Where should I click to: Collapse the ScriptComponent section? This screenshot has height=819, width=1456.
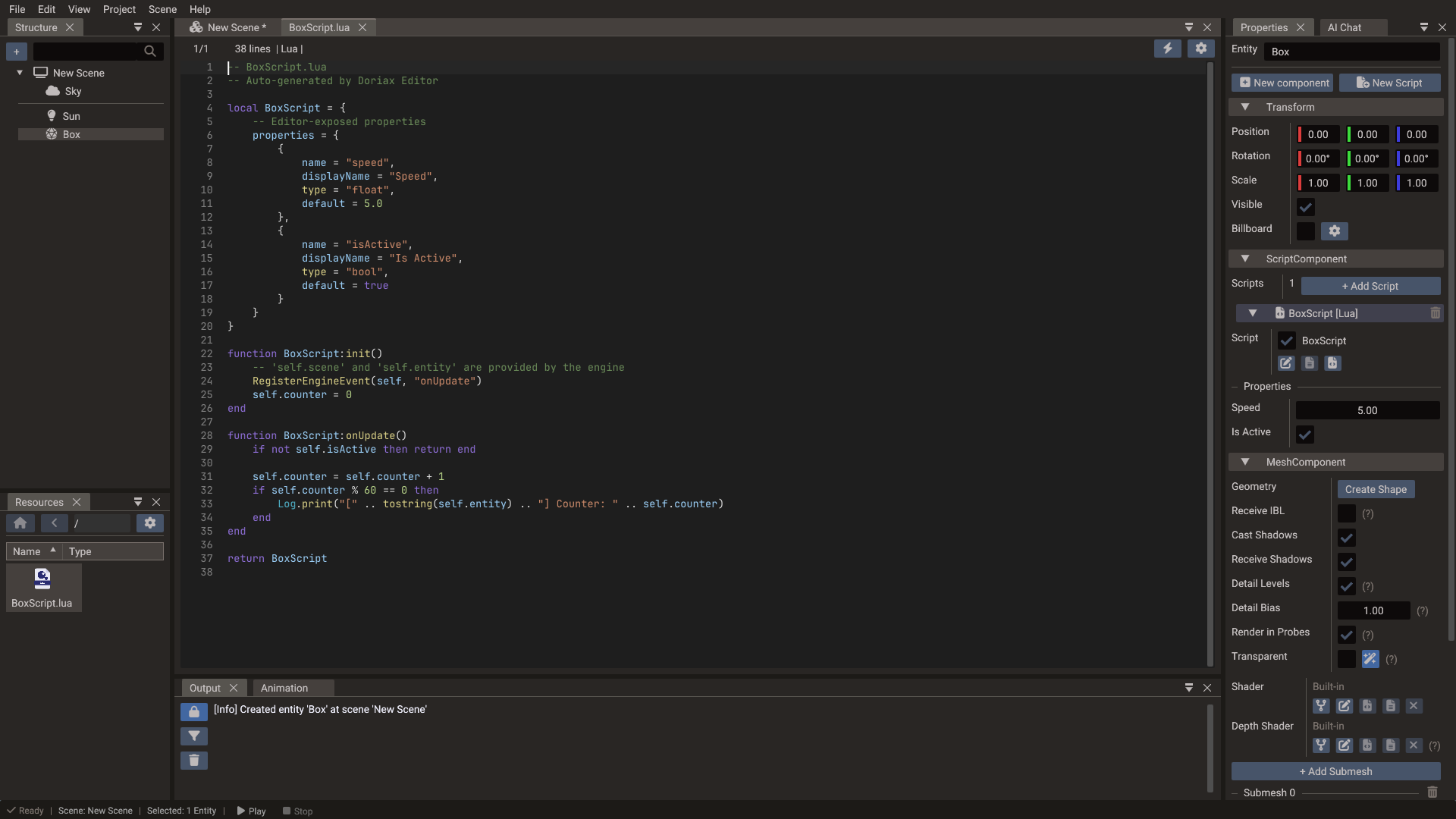coord(1245,259)
